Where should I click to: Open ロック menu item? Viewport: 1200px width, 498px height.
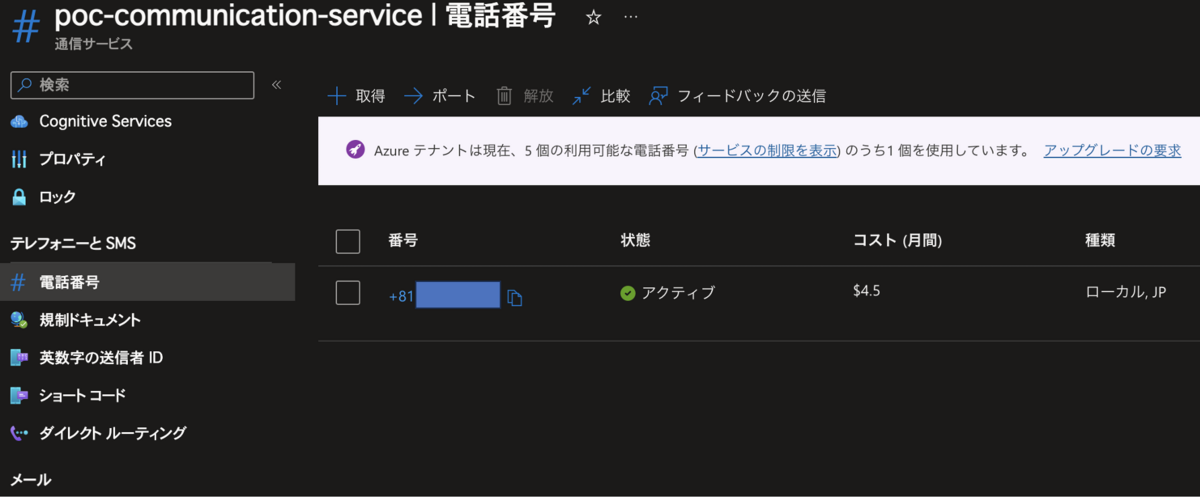[x=57, y=197]
